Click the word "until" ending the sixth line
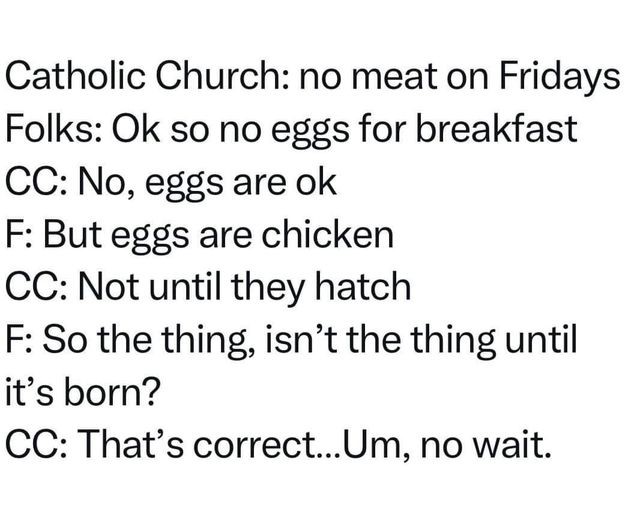 [x=541, y=338]
